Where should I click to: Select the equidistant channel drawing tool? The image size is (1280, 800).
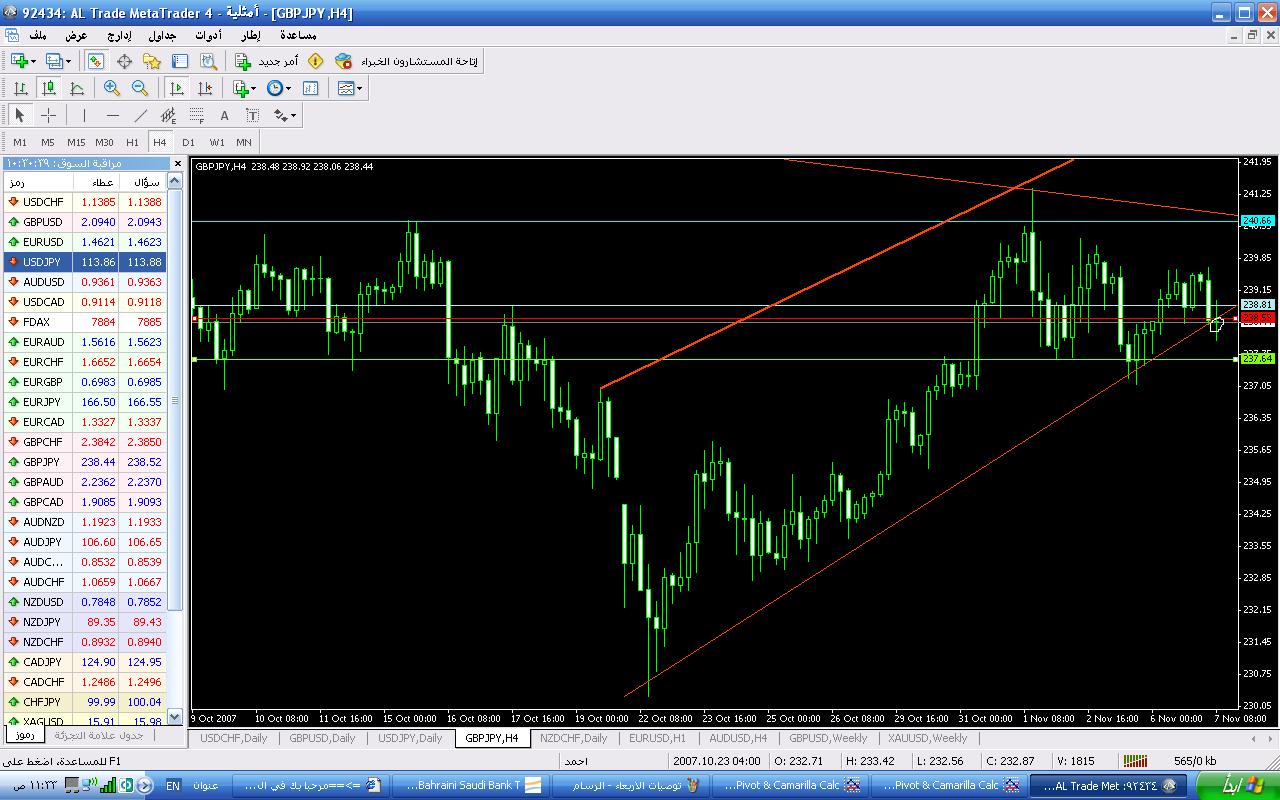point(169,115)
